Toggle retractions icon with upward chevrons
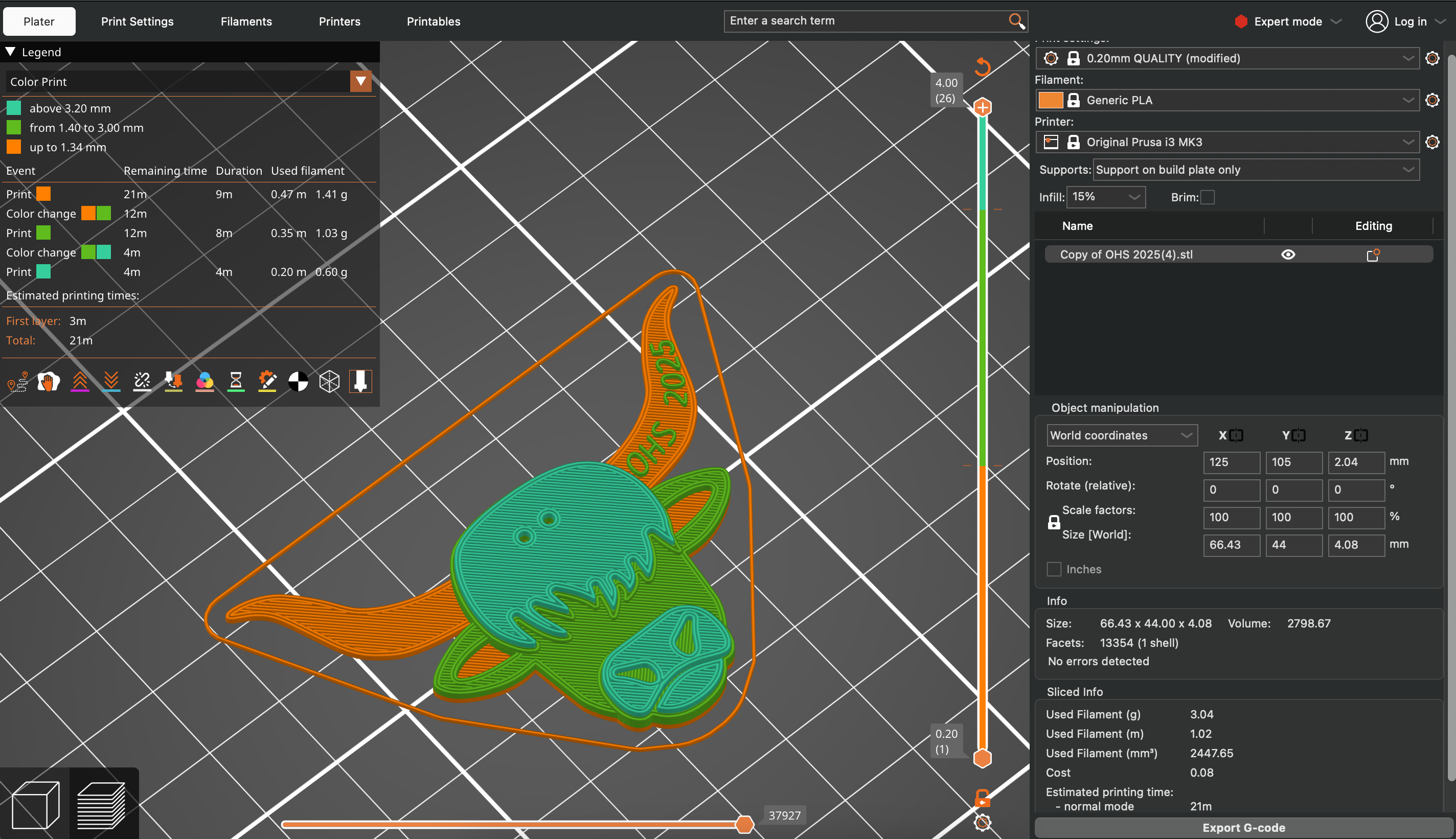This screenshot has width=1456, height=839. pos(80,382)
